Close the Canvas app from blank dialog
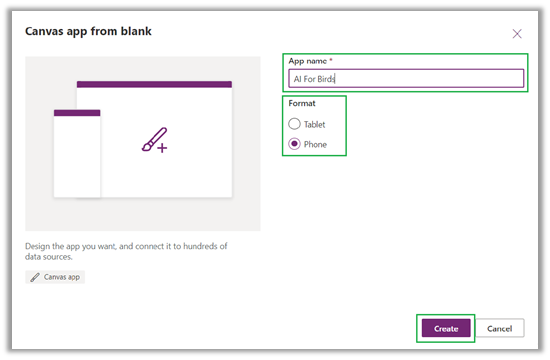The width and height of the screenshot is (550, 360). tap(517, 34)
